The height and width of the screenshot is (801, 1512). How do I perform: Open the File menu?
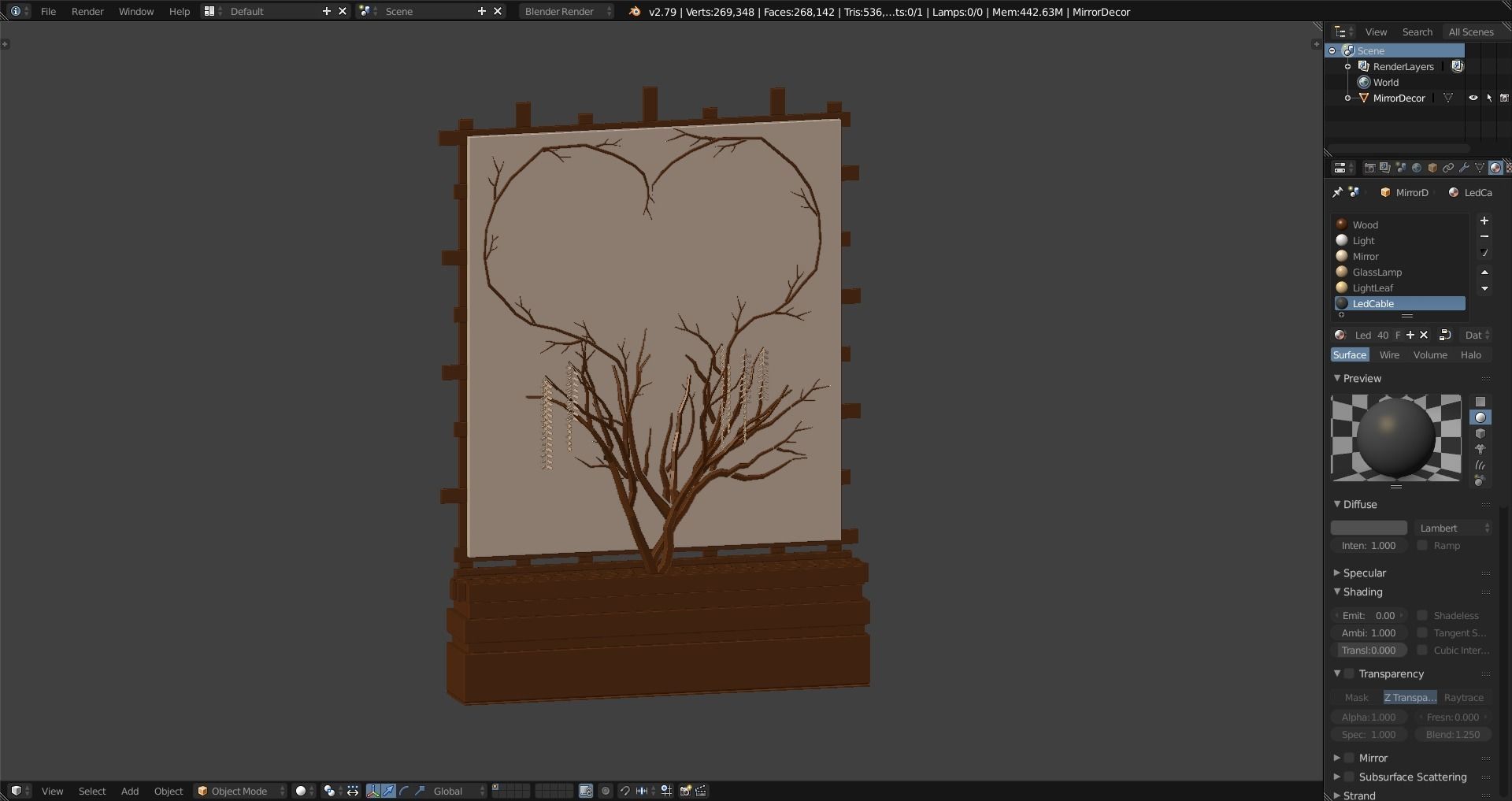[x=48, y=11]
